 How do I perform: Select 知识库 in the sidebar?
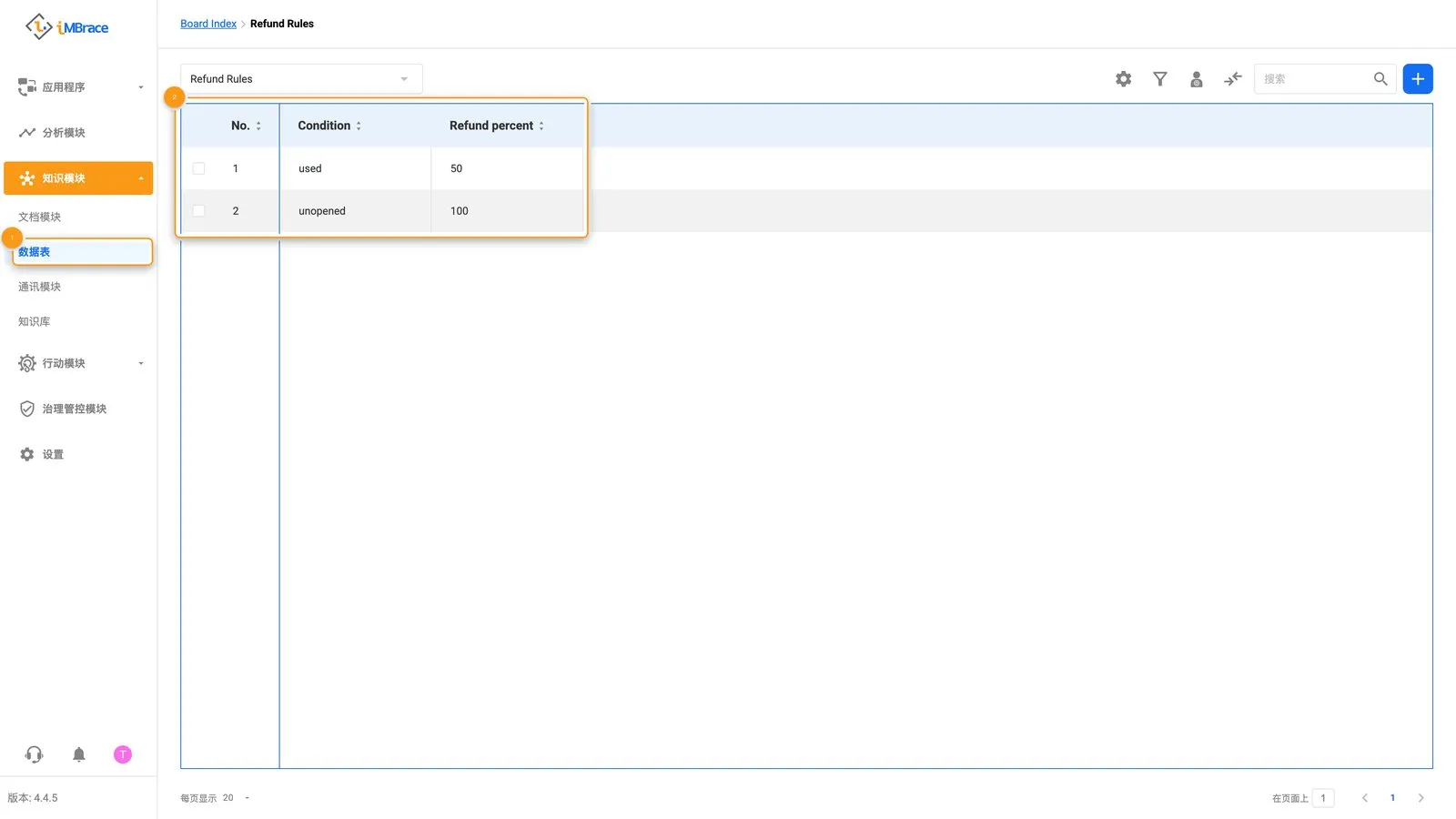pyautogui.click(x=35, y=321)
